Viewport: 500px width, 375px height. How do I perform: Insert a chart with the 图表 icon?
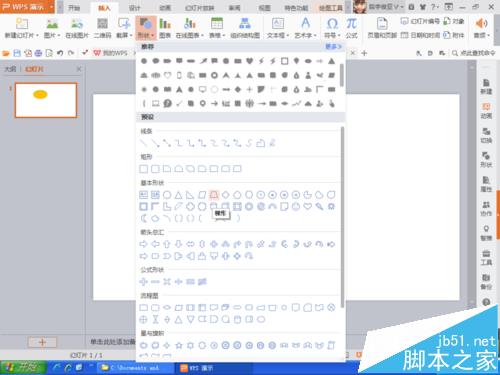pos(165,28)
